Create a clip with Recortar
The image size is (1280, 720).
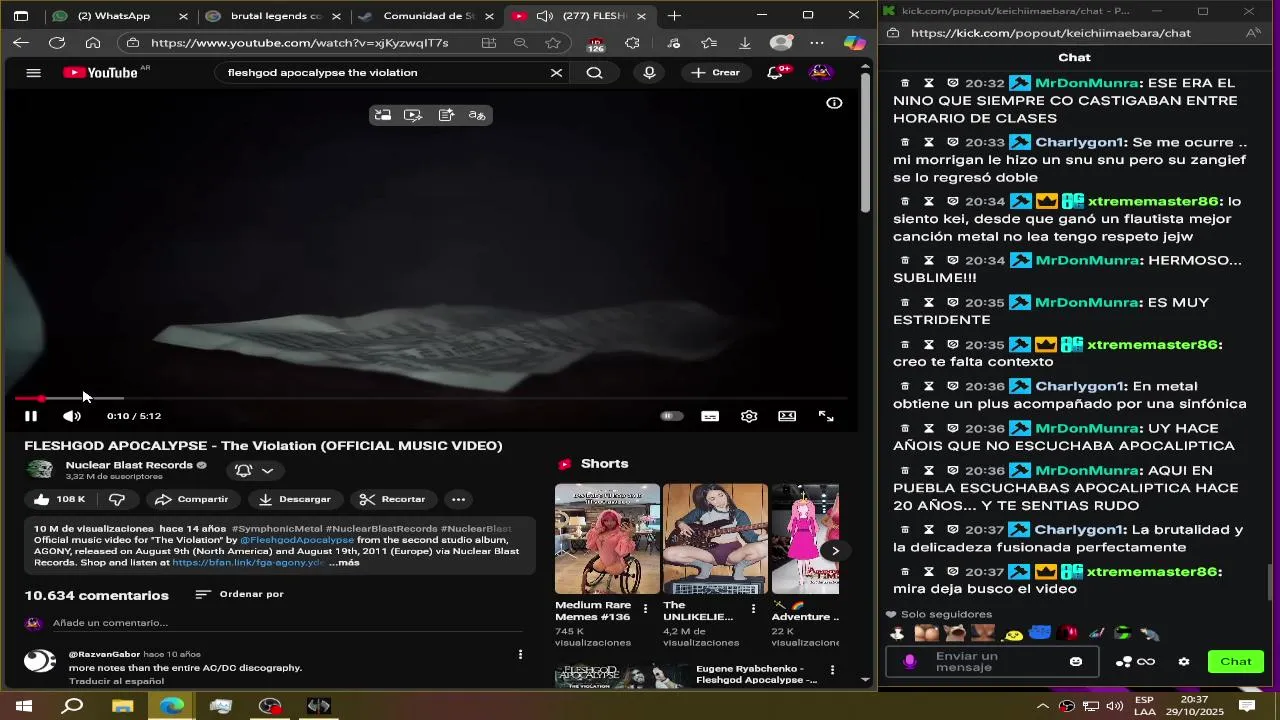click(x=393, y=499)
